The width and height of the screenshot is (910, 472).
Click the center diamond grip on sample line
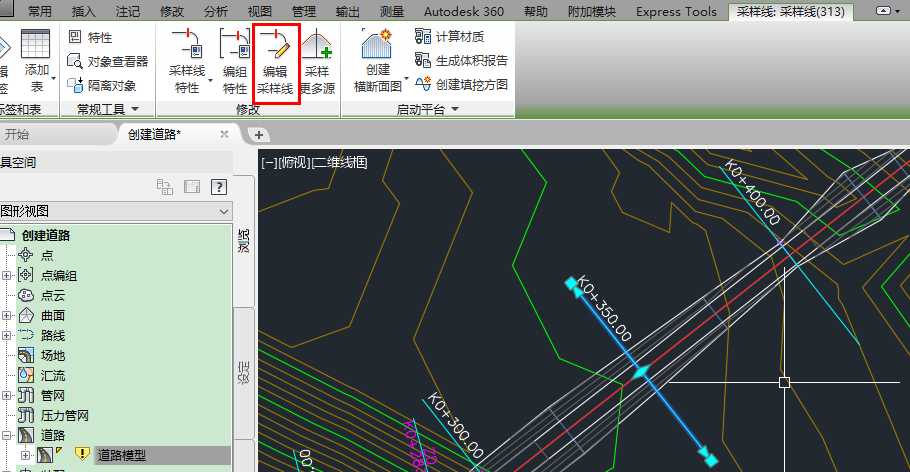tap(641, 372)
